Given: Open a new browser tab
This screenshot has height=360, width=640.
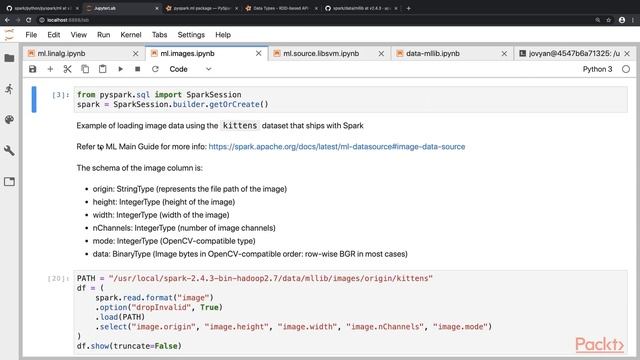Looking at the screenshot, I should click(x=408, y=8).
